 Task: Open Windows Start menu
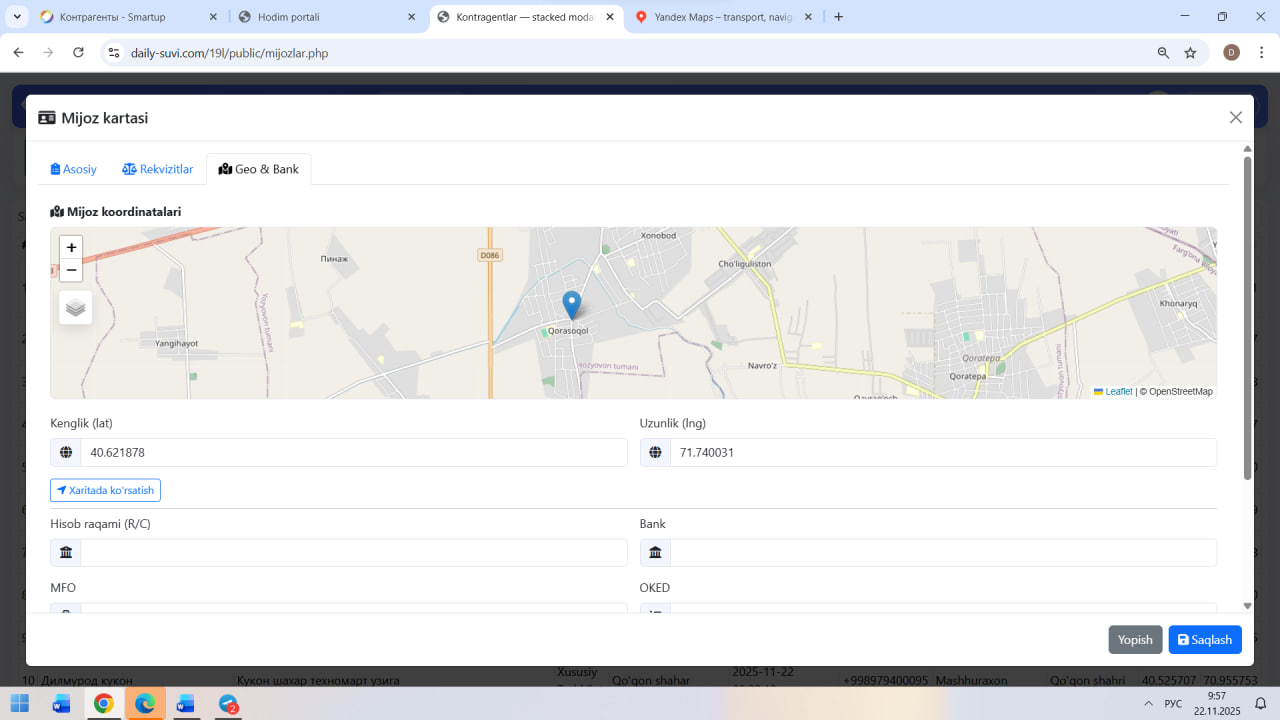pos(20,703)
